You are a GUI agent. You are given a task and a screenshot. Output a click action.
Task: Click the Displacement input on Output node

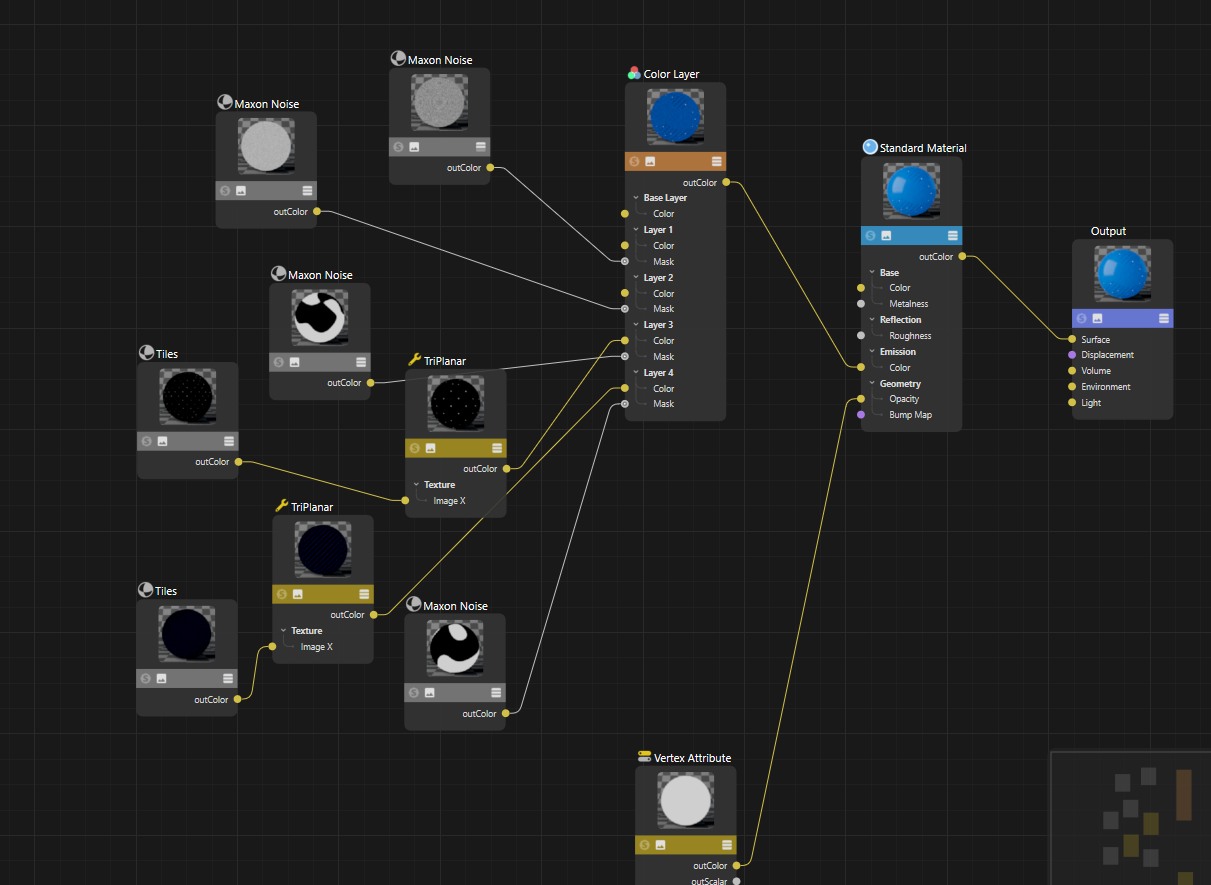pos(1072,355)
